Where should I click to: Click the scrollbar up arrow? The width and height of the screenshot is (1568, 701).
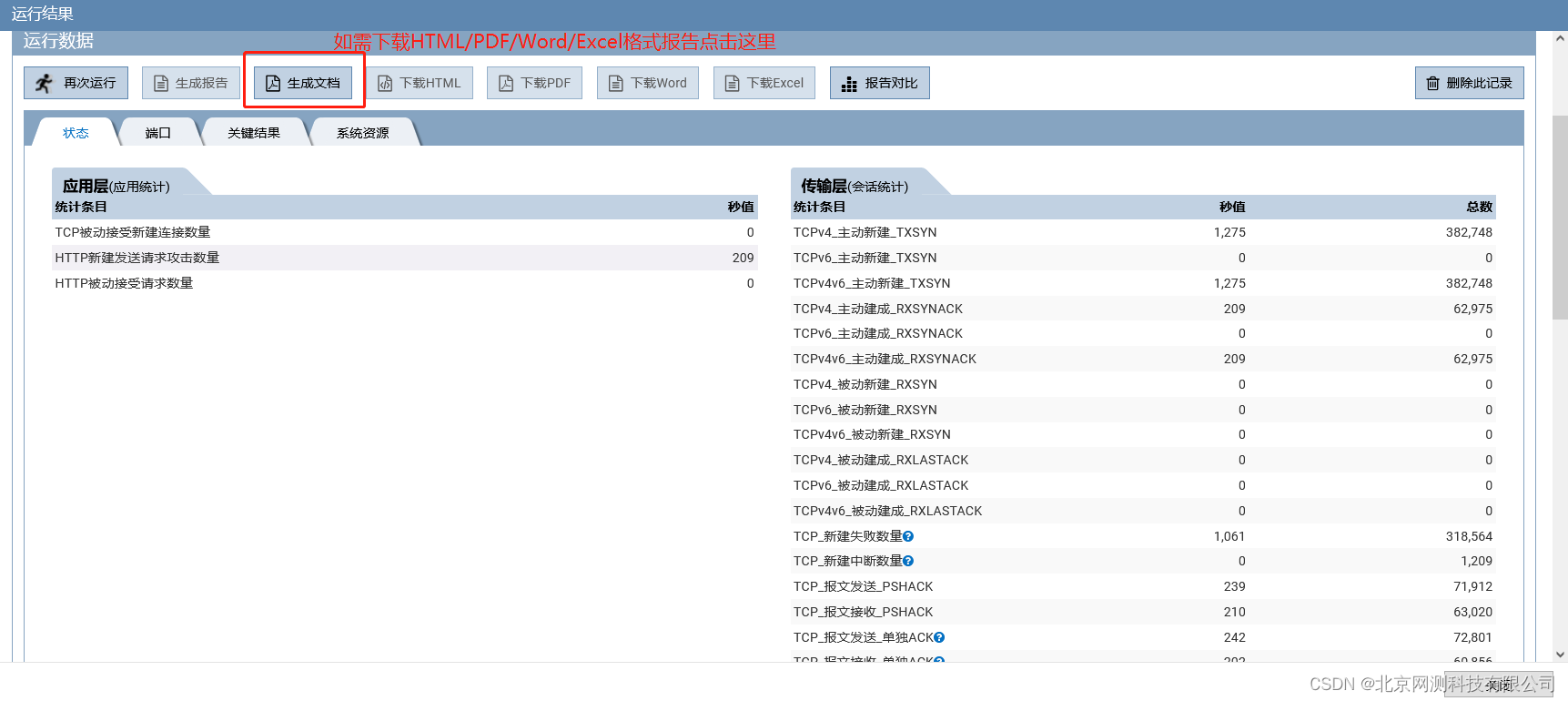tap(1560, 39)
